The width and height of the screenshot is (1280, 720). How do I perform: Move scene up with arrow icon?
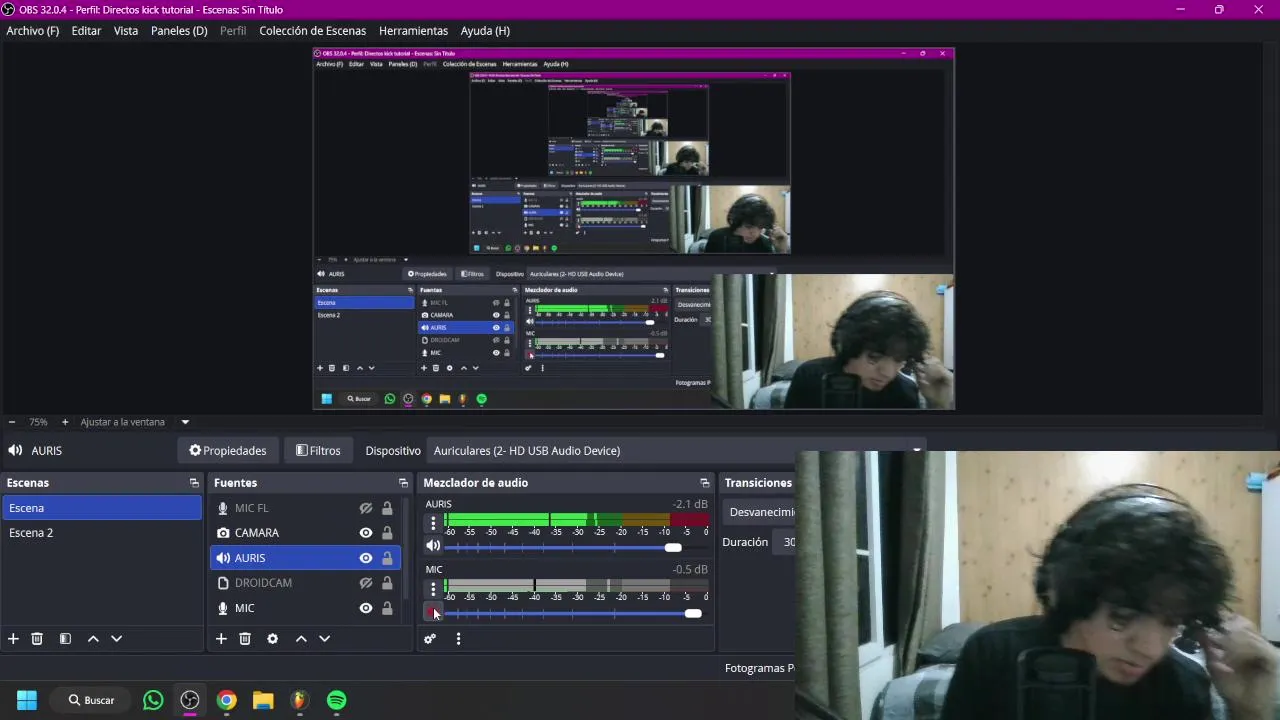pyautogui.click(x=93, y=639)
